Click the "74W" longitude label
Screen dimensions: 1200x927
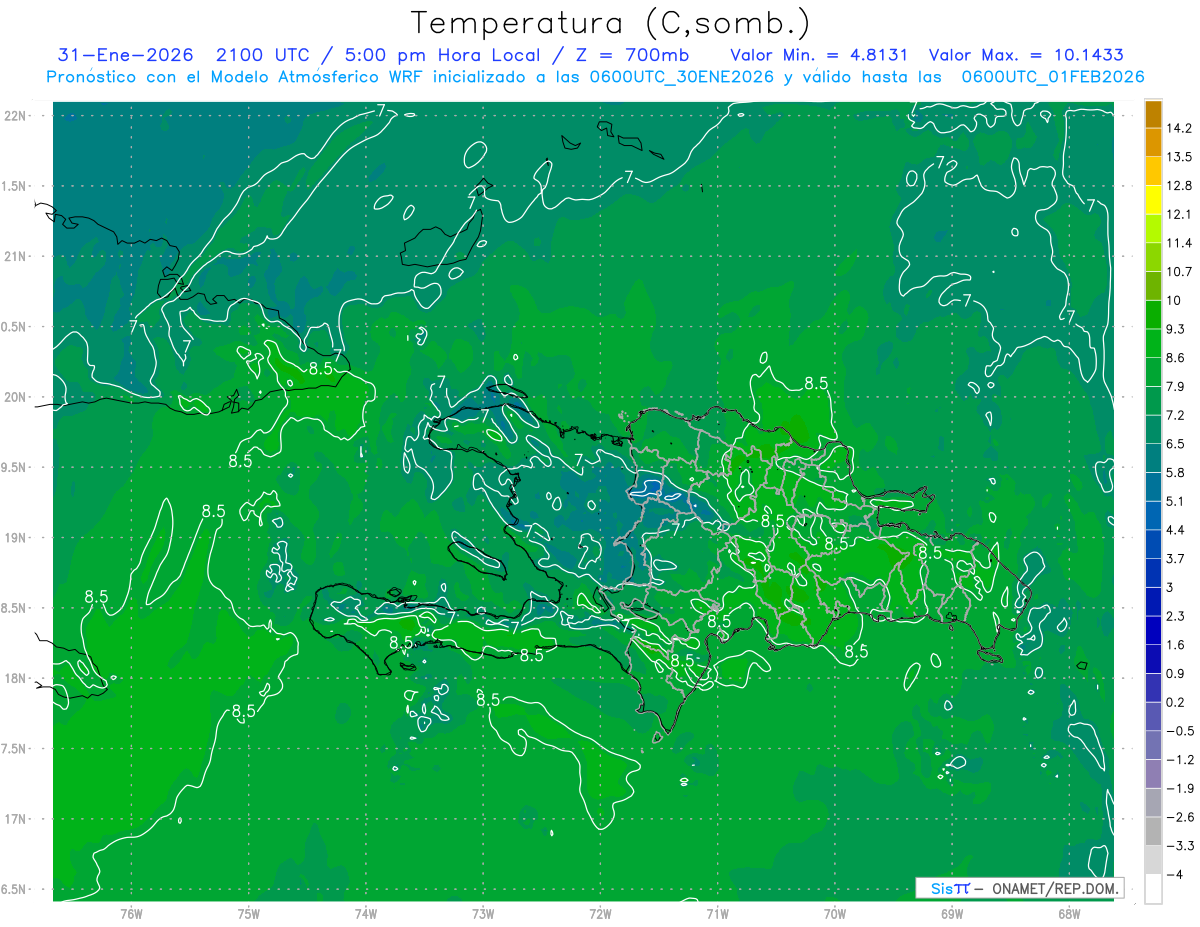coord(366,913)
